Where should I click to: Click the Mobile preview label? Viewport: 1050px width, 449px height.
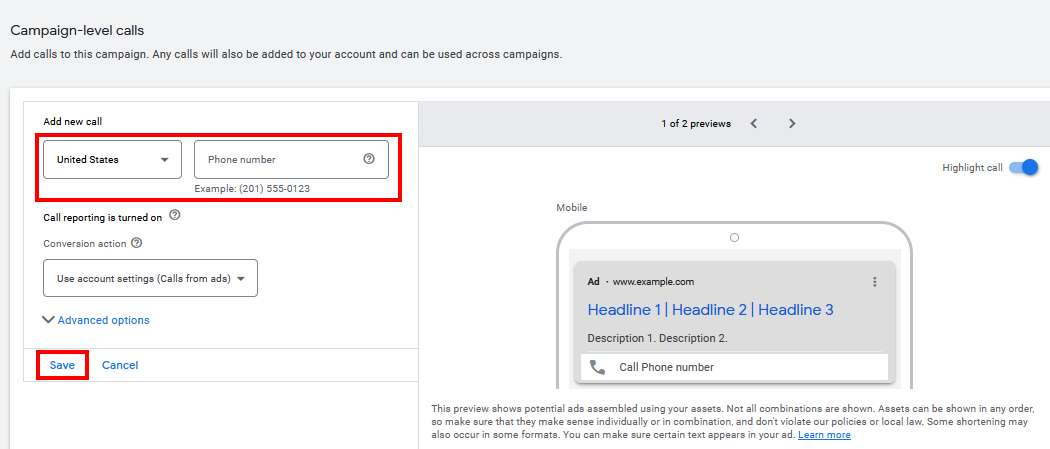(x=572, y=208)
